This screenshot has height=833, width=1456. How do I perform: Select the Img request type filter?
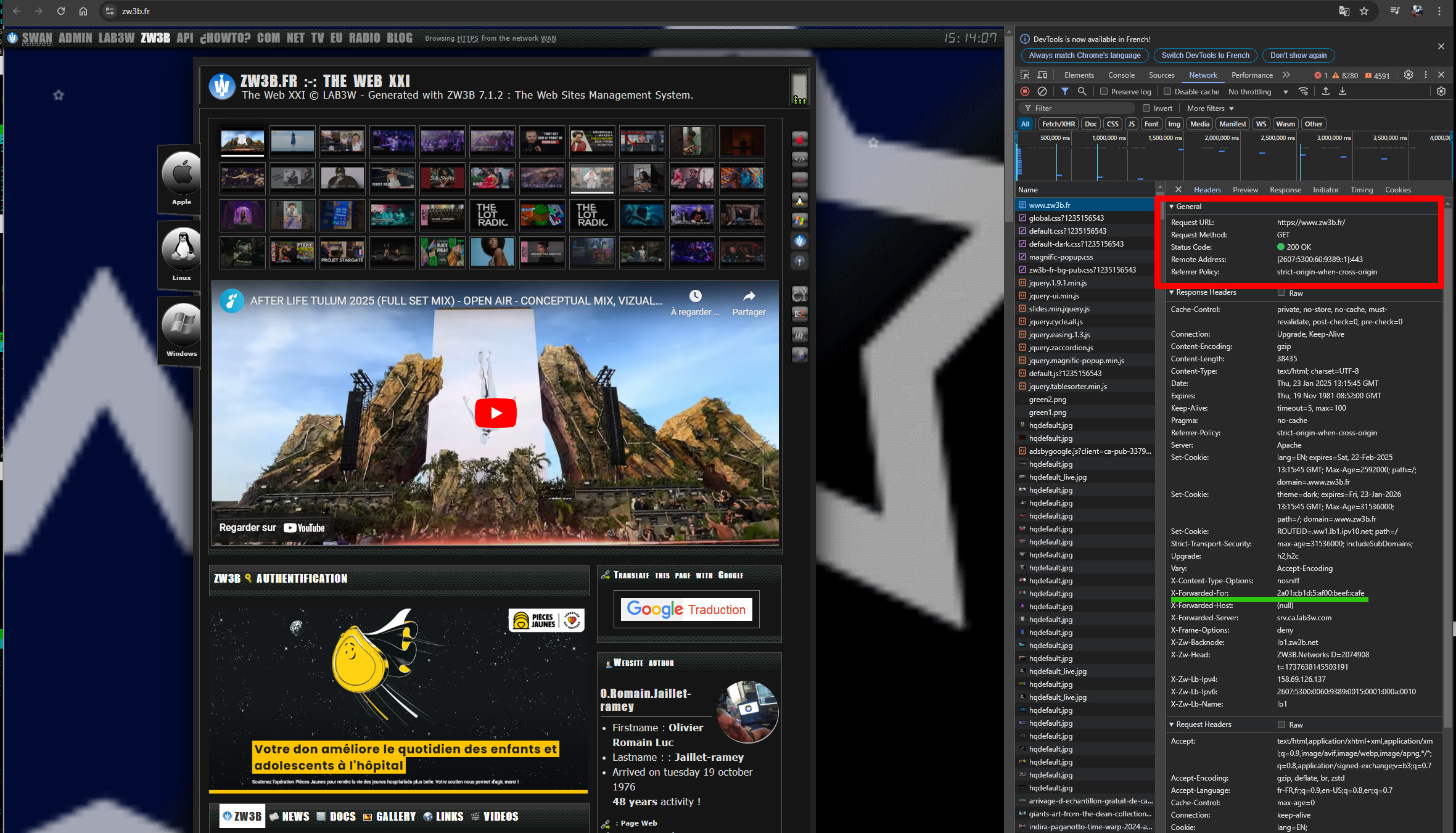(1174, 124)
